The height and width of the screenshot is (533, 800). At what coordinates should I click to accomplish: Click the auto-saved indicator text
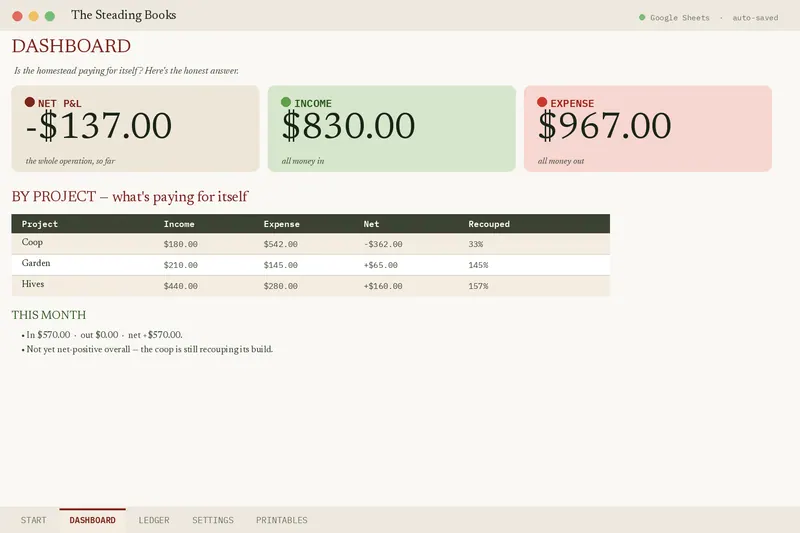click(x=755, y=18)
